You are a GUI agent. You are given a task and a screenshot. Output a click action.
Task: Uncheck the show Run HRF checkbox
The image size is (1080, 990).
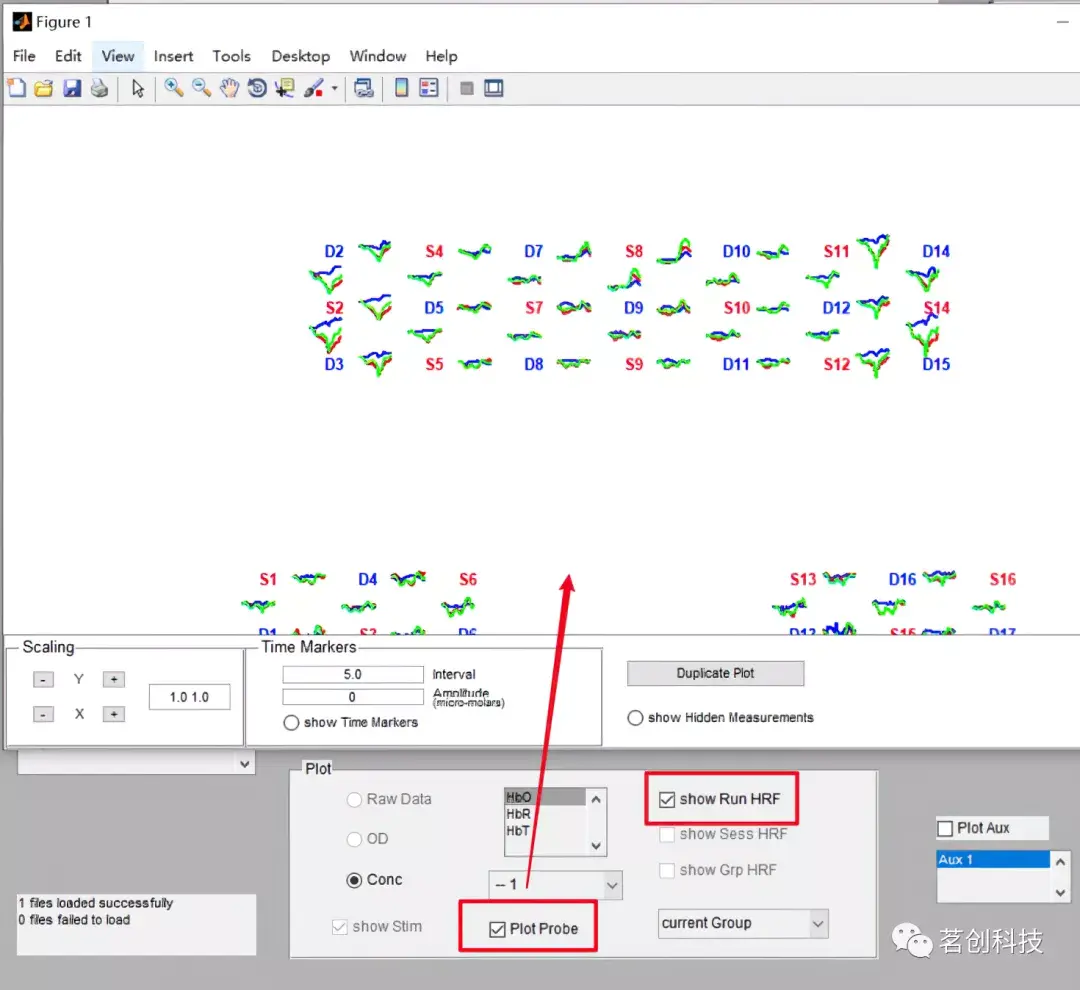click(667, 800)
